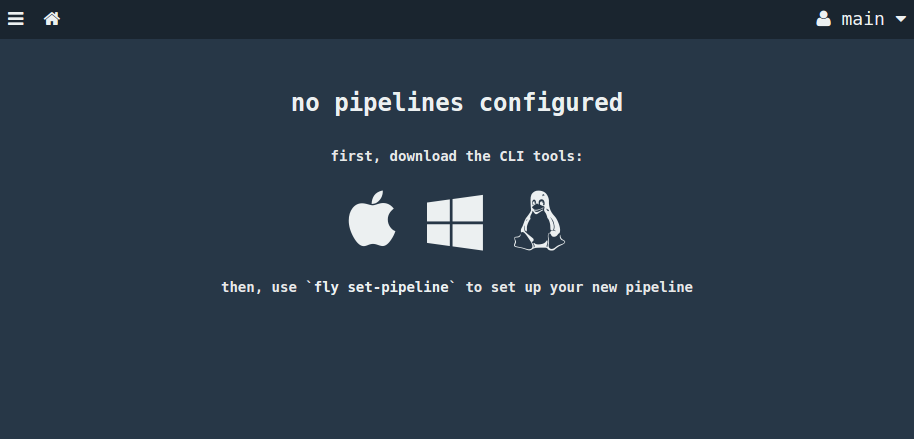Download the Linux fly CLI via Tux penguin
This screenshot has height=439, width=914.
(539, 220)
